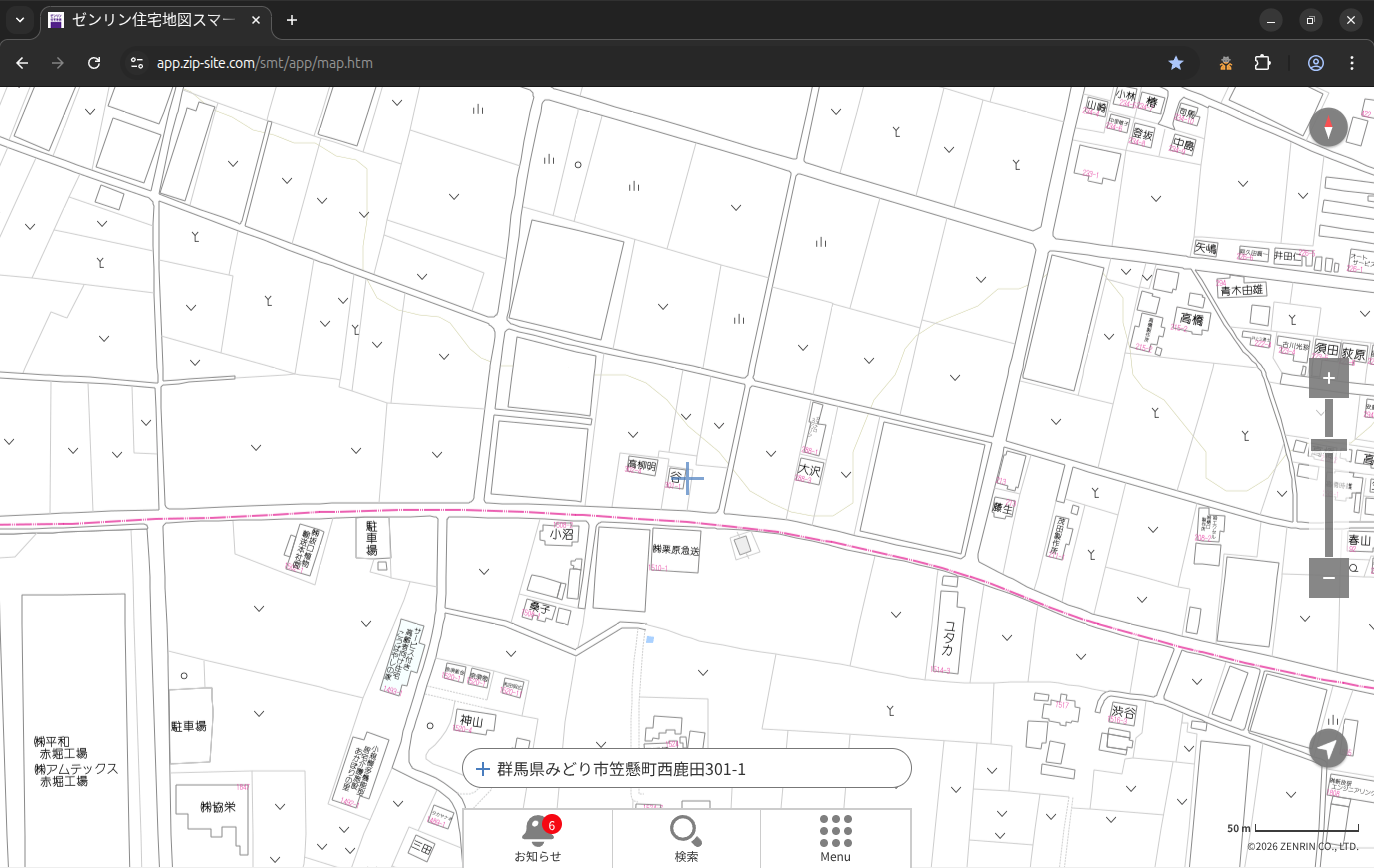1374x868 pixels.
Task: Click the address bar showing 西鹿田301-1
Action: click(x=690, y=769)
